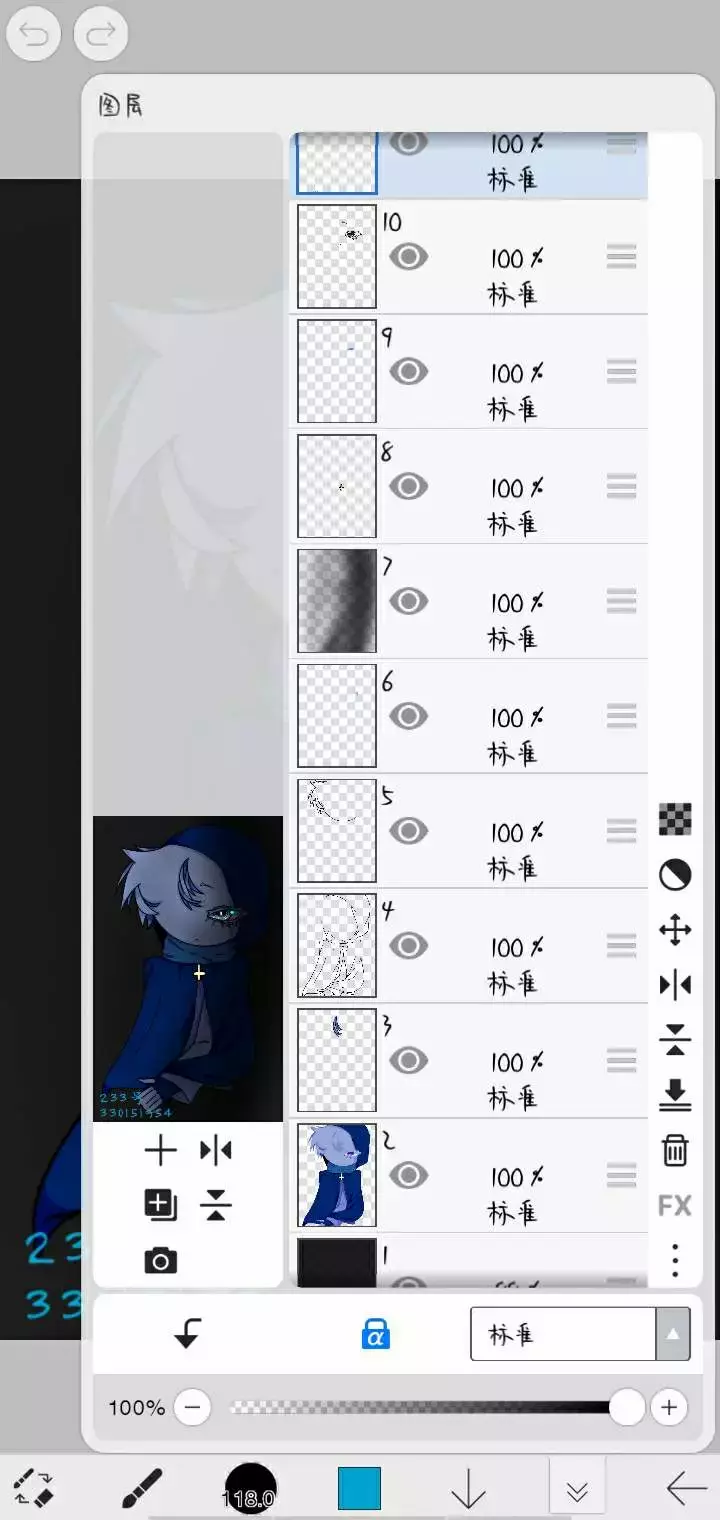The image size is (720, 1520).
Task: Tap the down arrow in bottom toolbar
Action: point(468,1488)
